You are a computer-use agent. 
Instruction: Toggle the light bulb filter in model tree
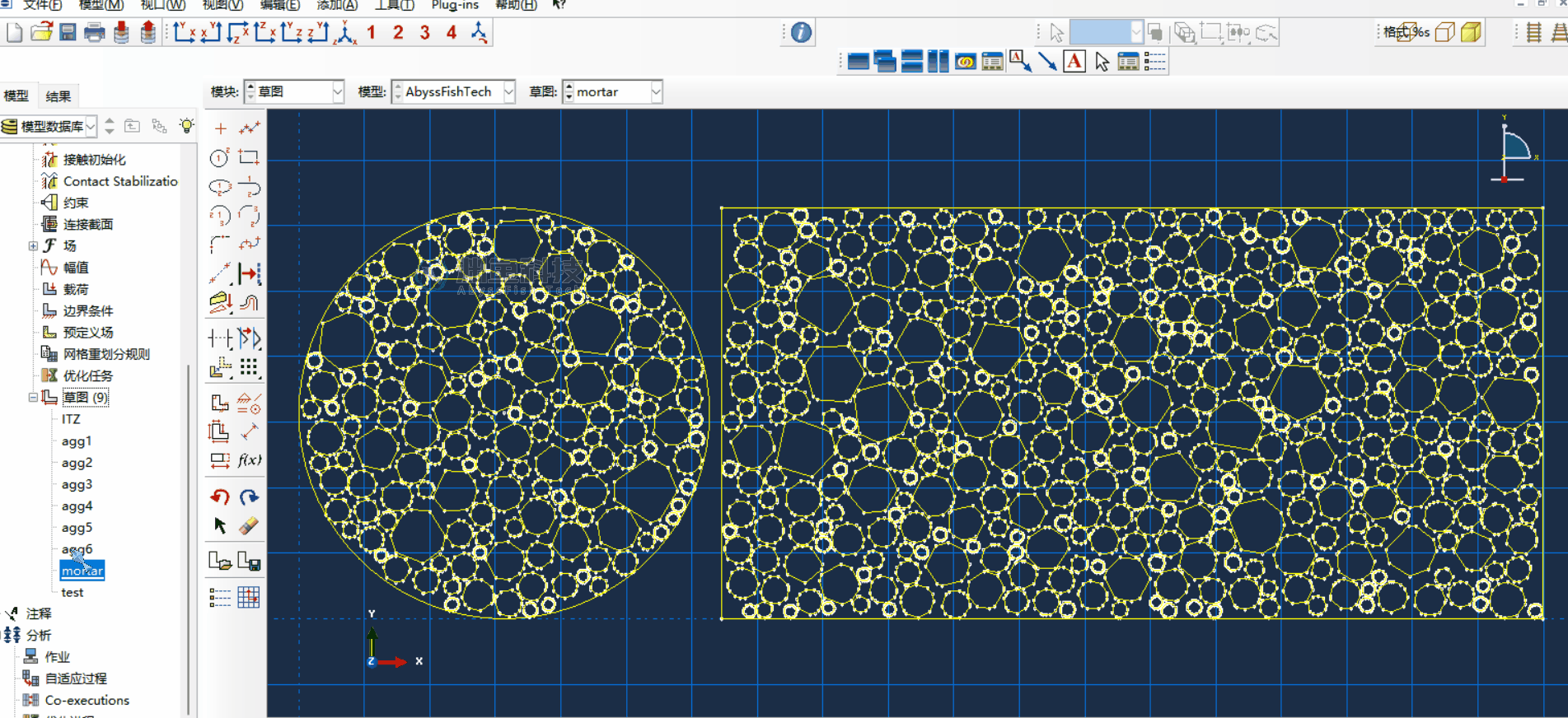click(x=187, y=126)
